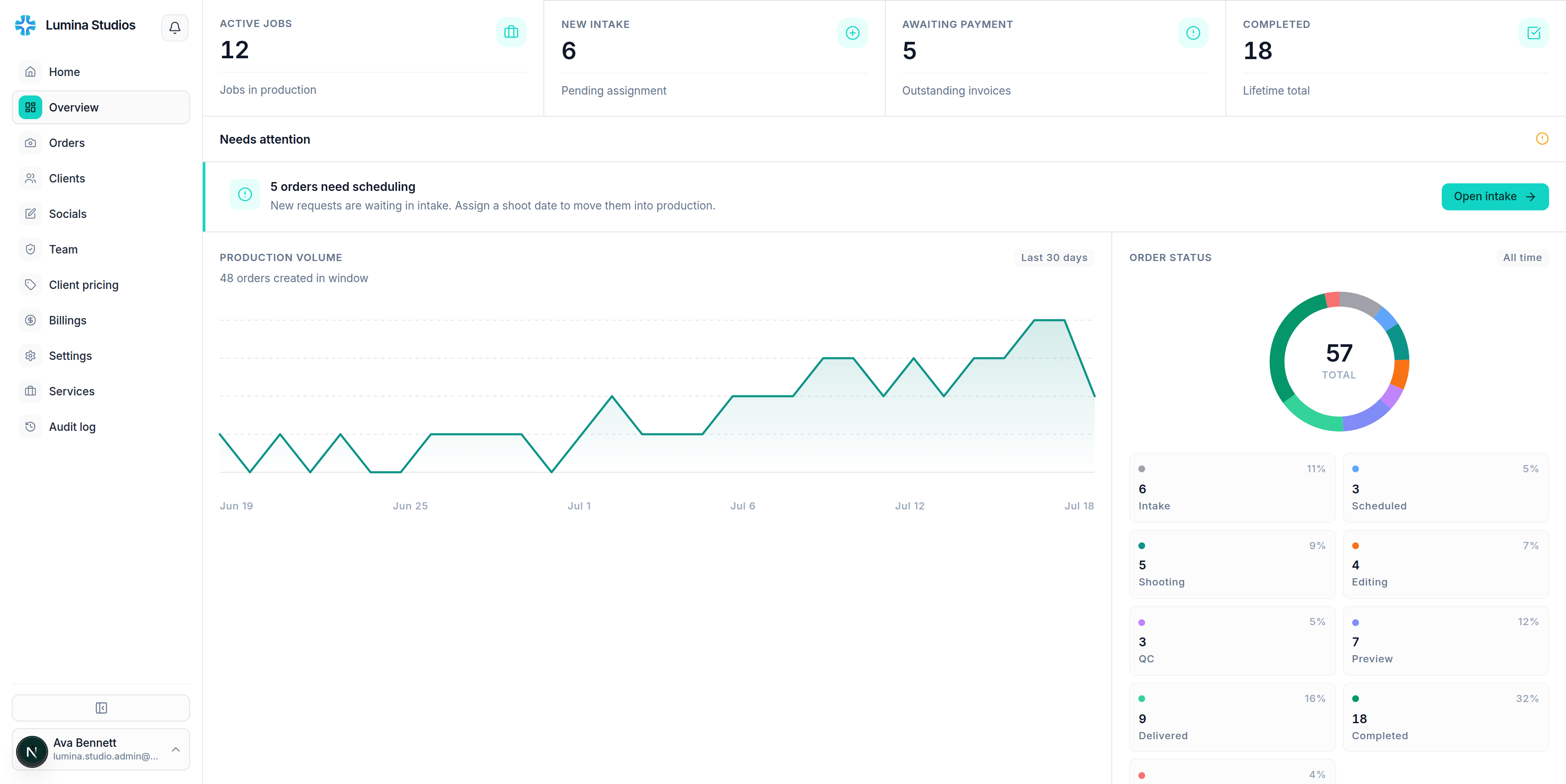Click Ava Bennett's avatar
1566x784 pixels.
(32, 752)
